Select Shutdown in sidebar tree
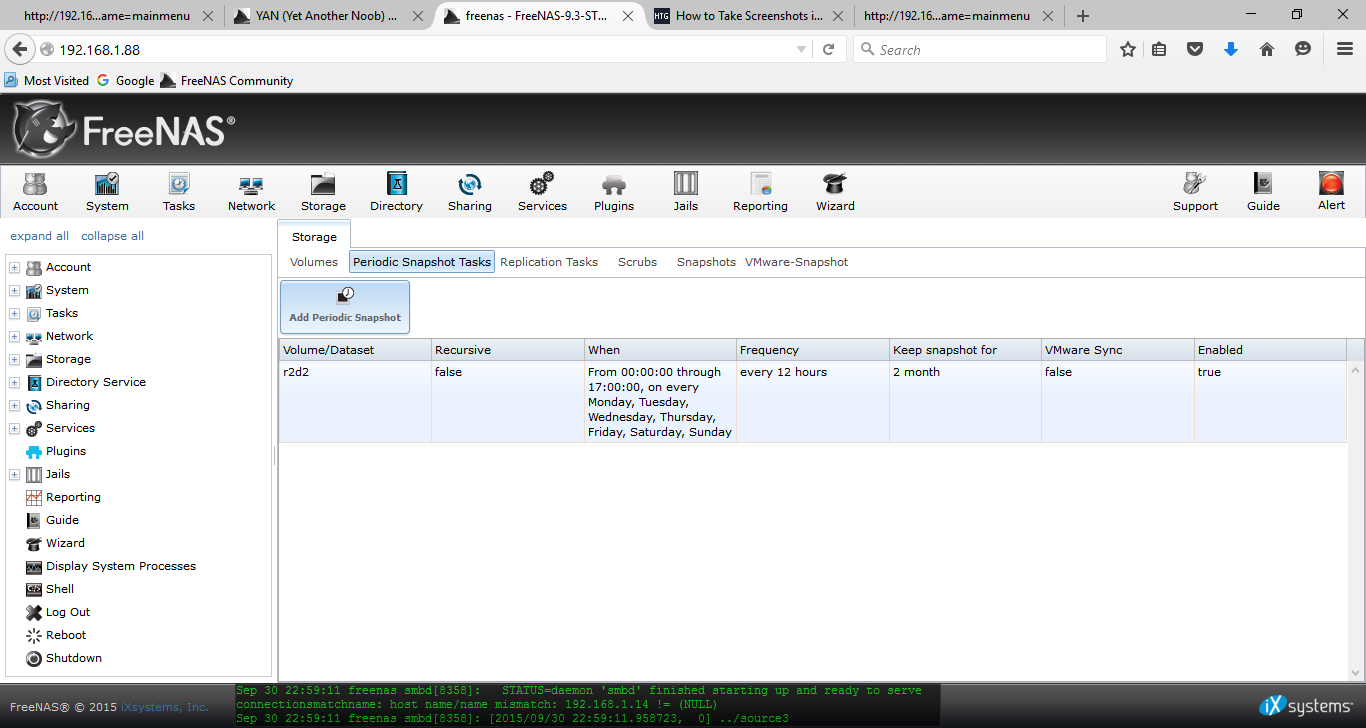1366x728 pixels. pos(74,658)
